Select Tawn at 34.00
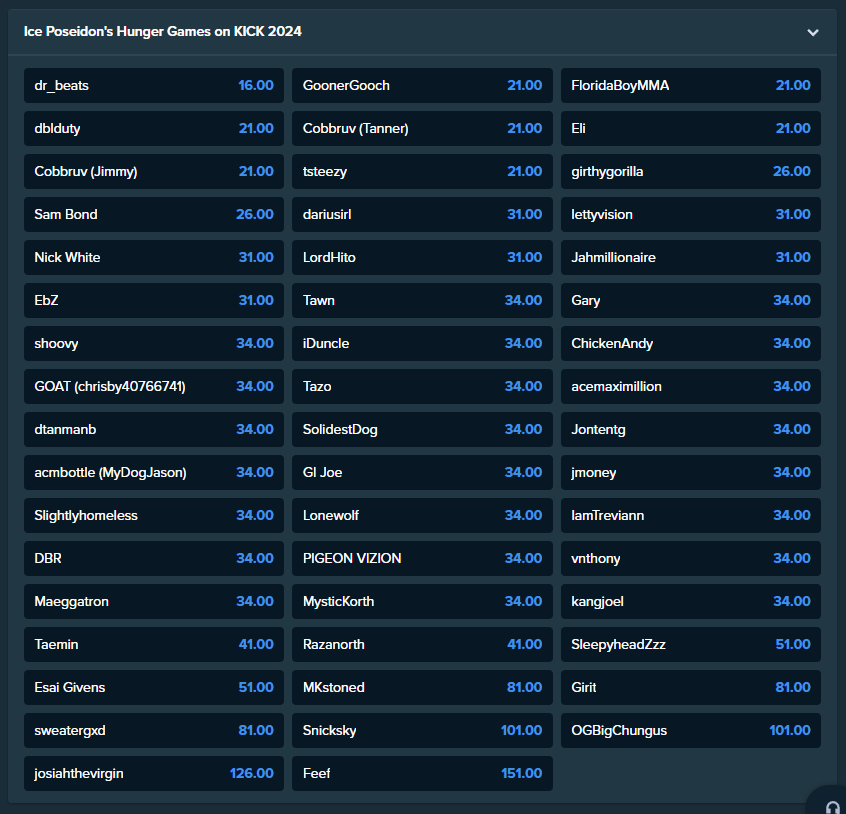This screenshot has width=846, height=814. tap(422, 300)
